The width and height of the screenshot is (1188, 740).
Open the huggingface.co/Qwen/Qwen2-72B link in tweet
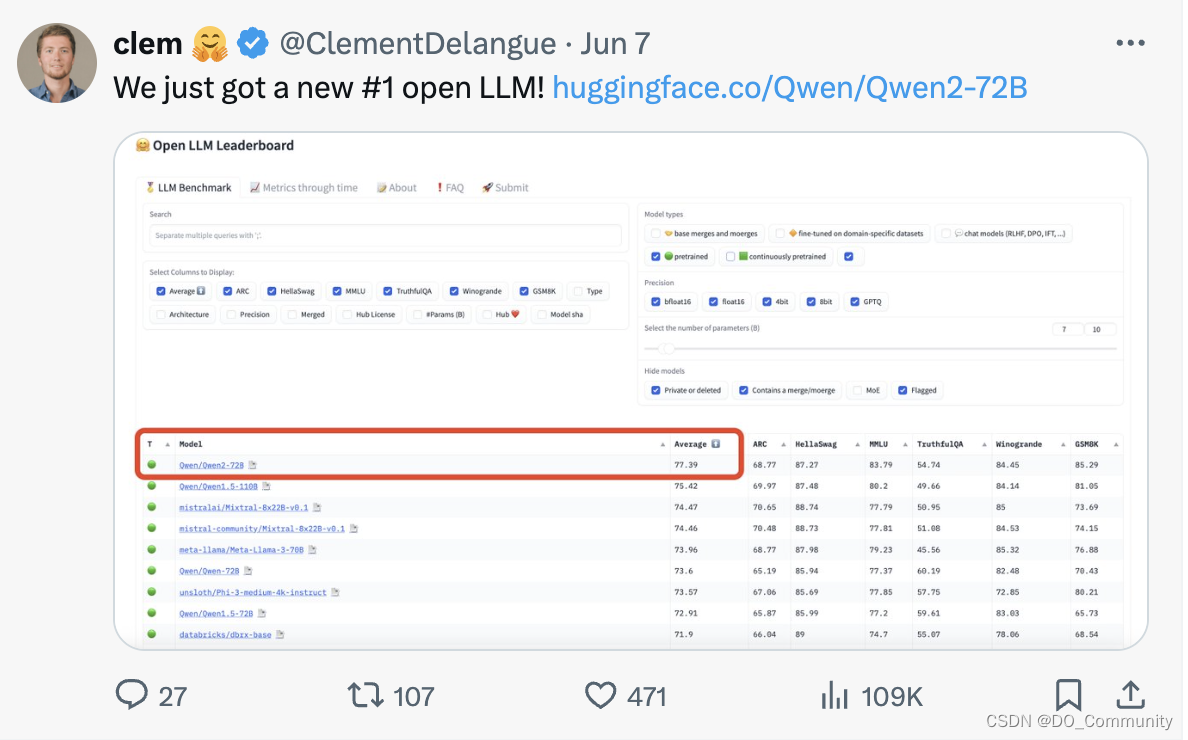[x=789, y=88]
